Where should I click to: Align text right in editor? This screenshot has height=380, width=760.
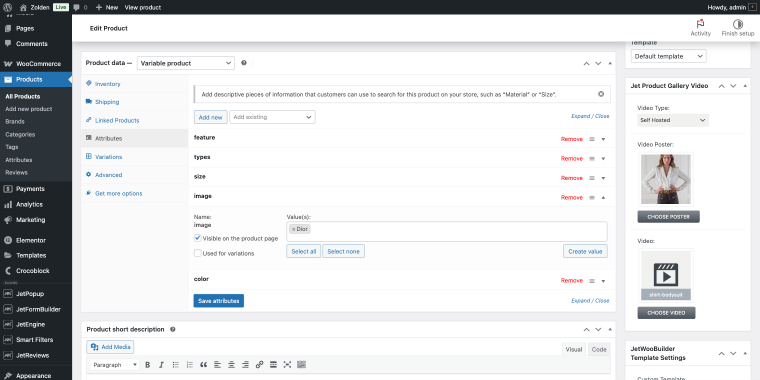(245, 364)
